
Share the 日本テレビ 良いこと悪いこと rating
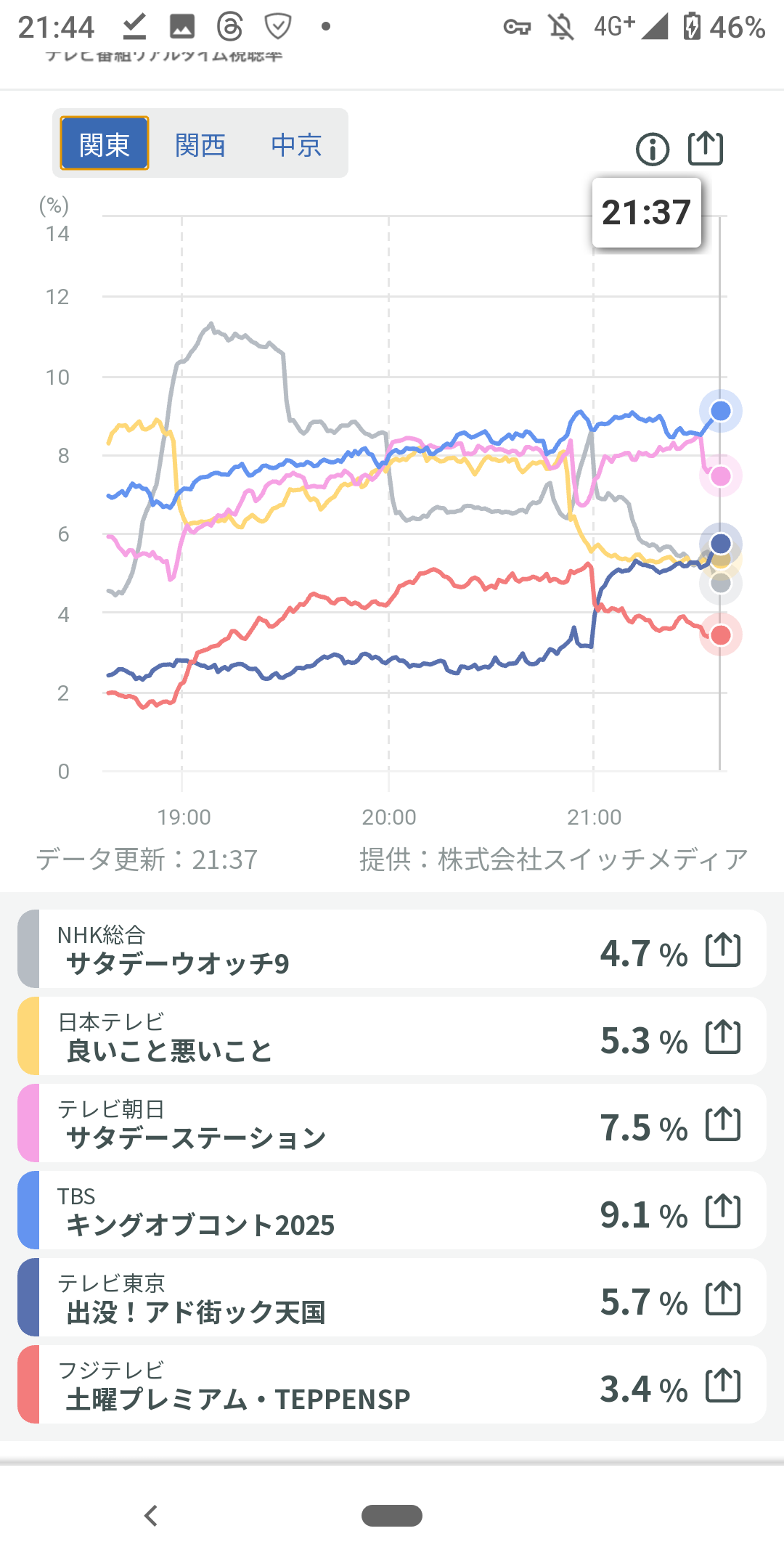723,1037
